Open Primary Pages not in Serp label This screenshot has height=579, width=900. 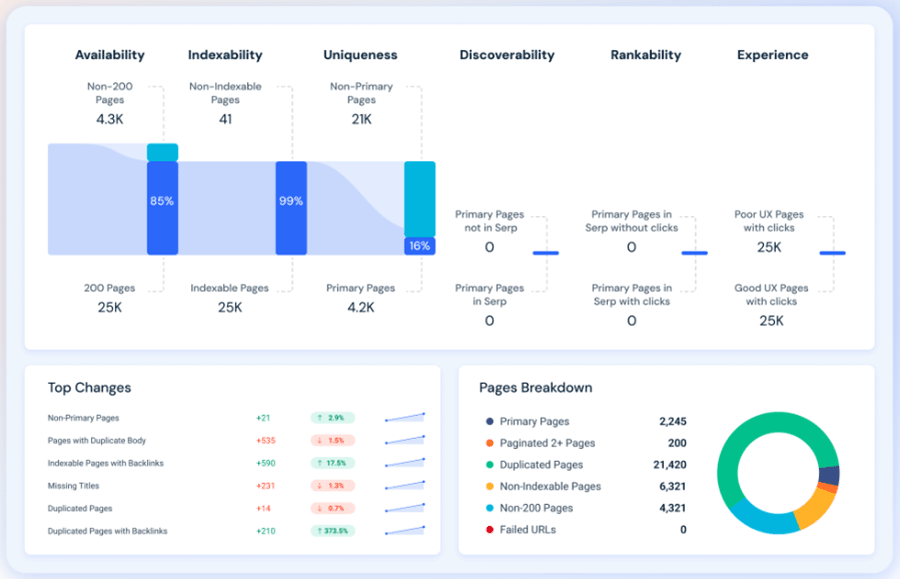click(x=490, y=221)
